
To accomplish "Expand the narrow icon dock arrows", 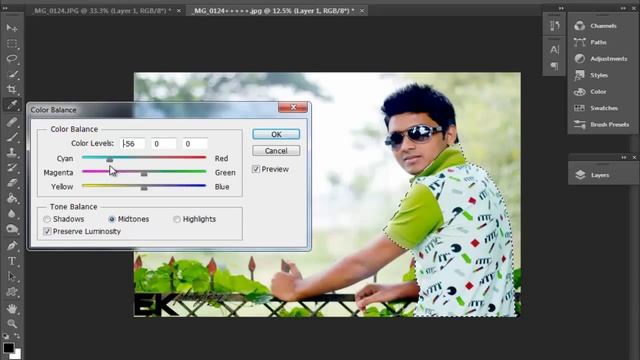I will (x=561, y=8).
